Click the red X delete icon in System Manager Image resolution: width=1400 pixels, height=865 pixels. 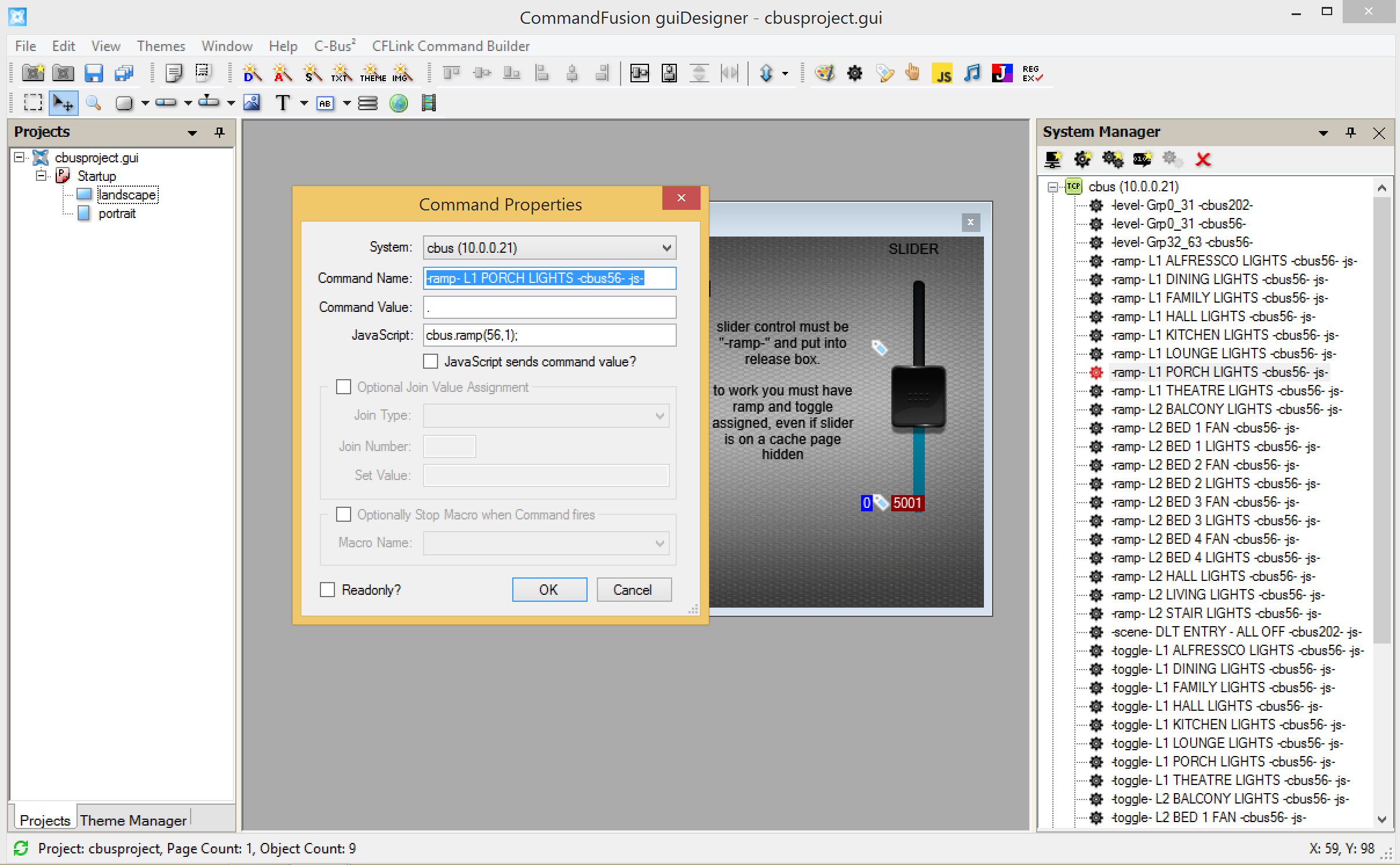[1203, 159]
